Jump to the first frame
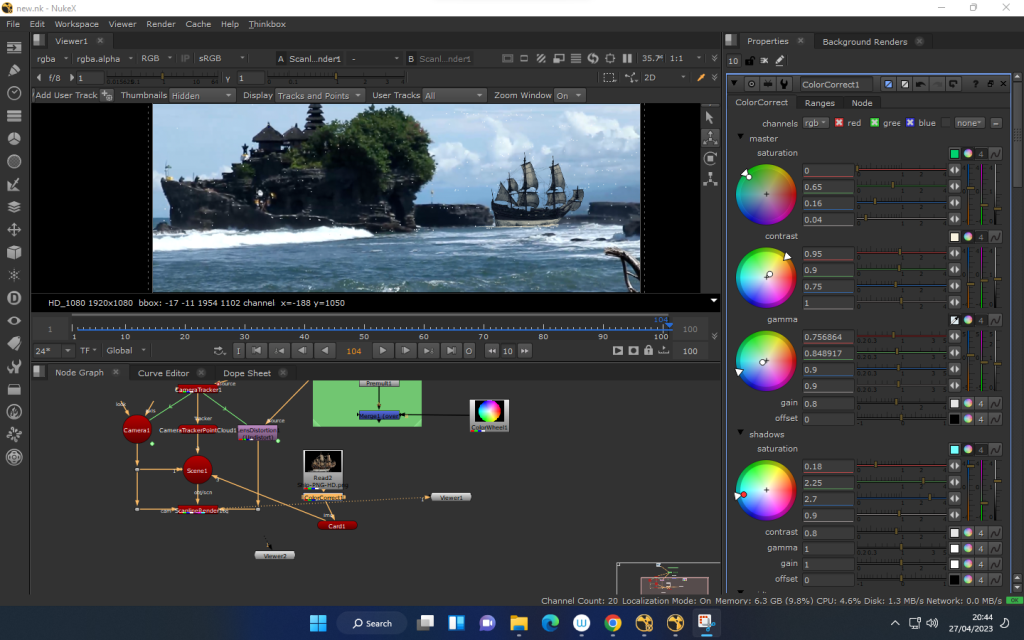Screen dimensions: 1024x640 click(257, 351)
